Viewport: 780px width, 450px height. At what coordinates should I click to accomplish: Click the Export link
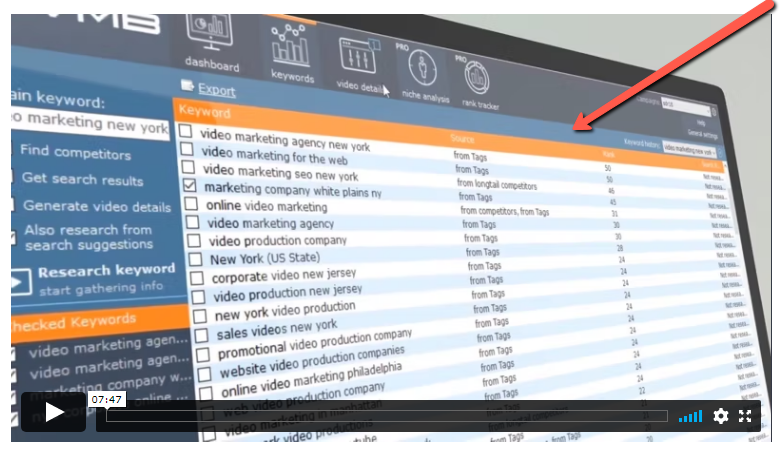(x=216, y=90)
